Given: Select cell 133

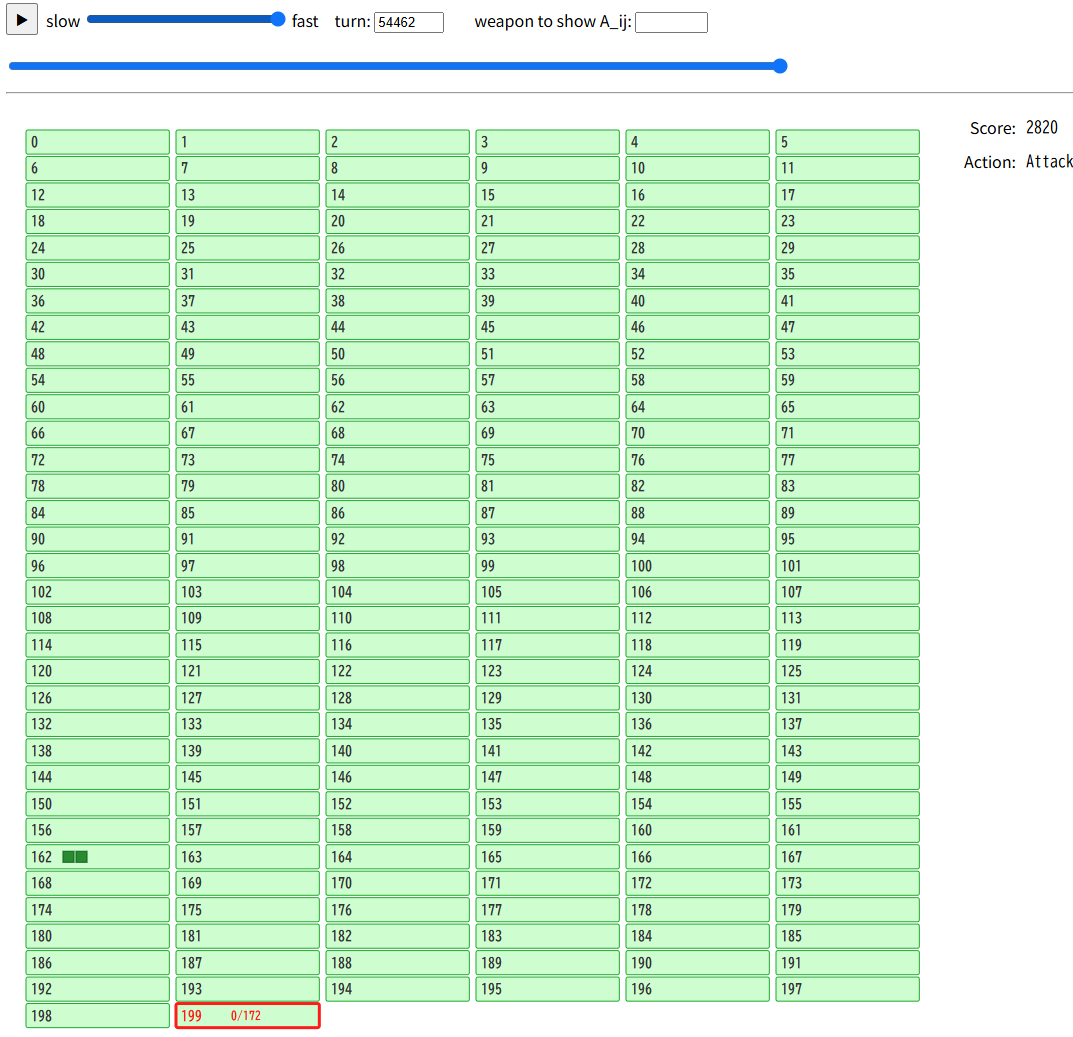Looking at the screenshot, I should (248, 724).
